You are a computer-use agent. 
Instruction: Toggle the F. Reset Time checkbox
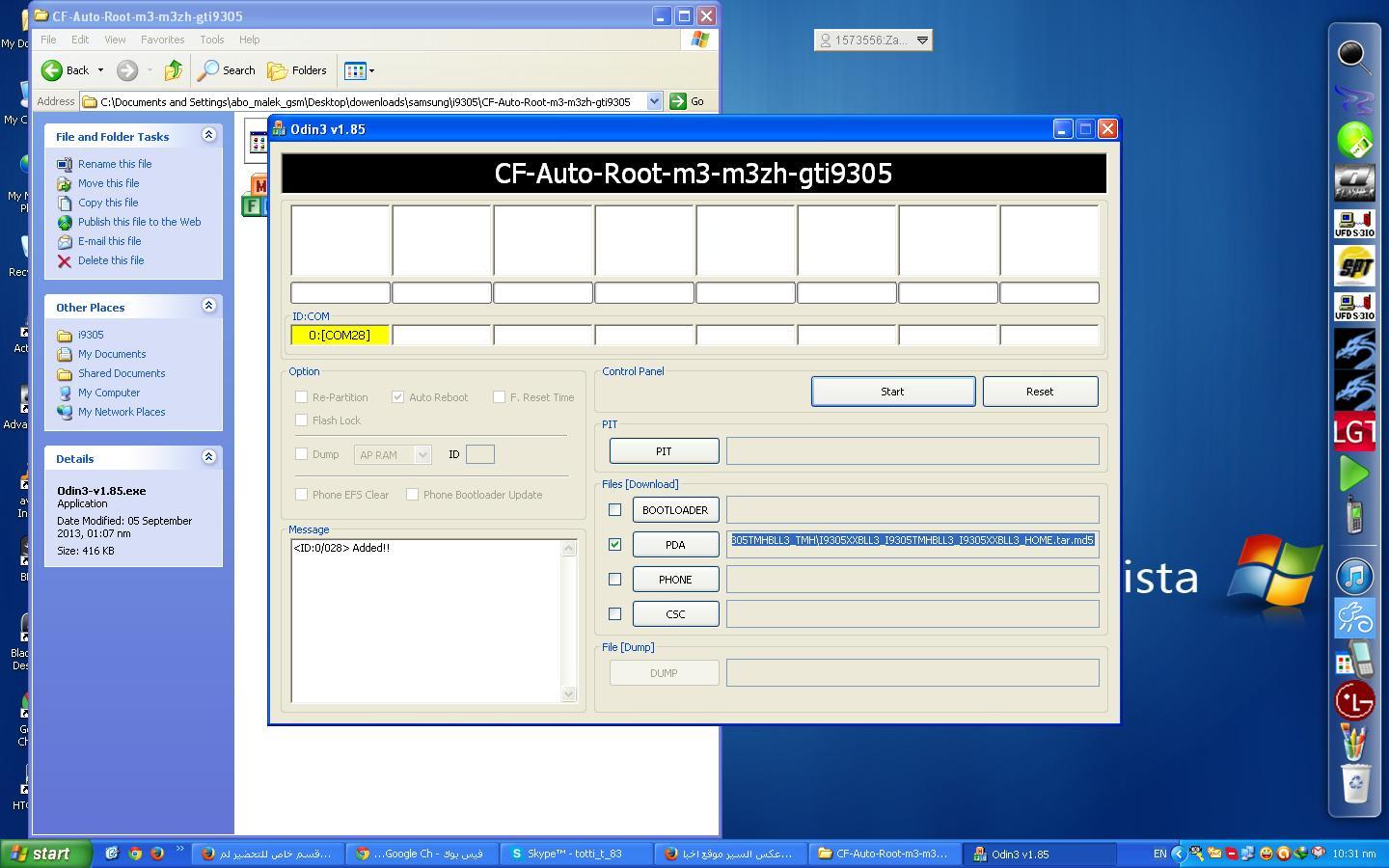(x=500, y=397)
